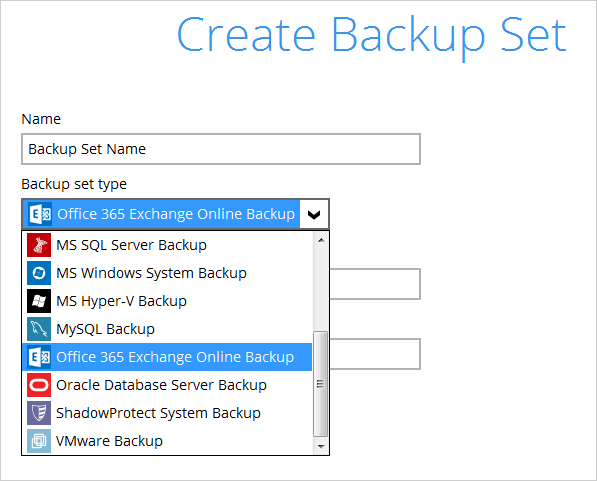597x481 pixels.
Task: Click the Exchange icon in the highlighted list item
Action: [39, 357]
